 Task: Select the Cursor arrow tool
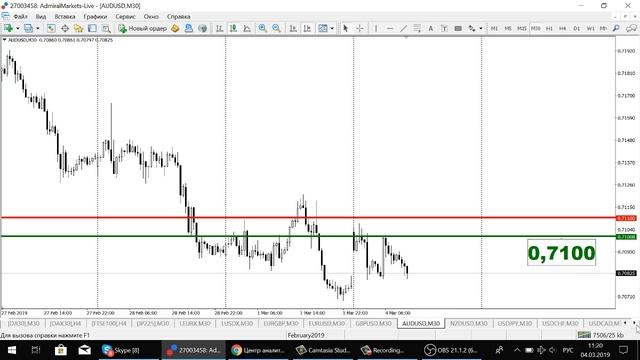point(346,28)
